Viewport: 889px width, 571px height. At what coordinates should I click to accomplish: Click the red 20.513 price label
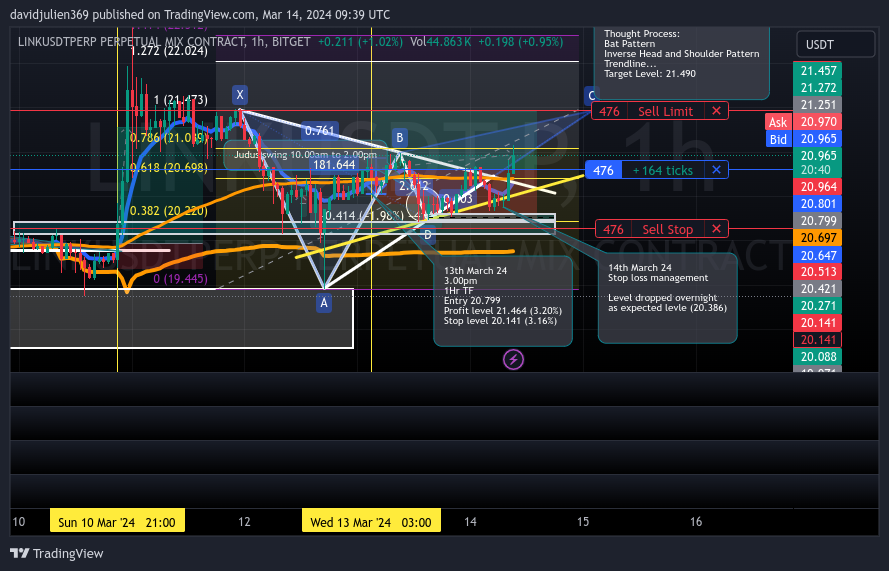[818, 272]
